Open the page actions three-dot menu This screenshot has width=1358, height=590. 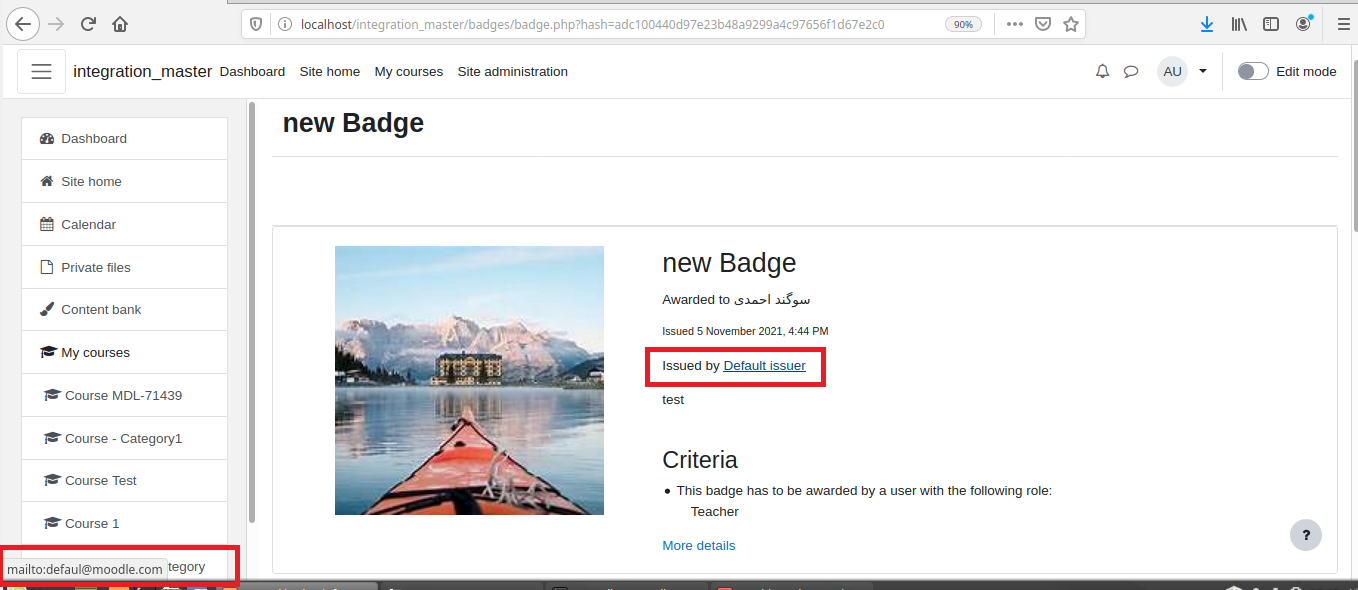point(1015,24)
